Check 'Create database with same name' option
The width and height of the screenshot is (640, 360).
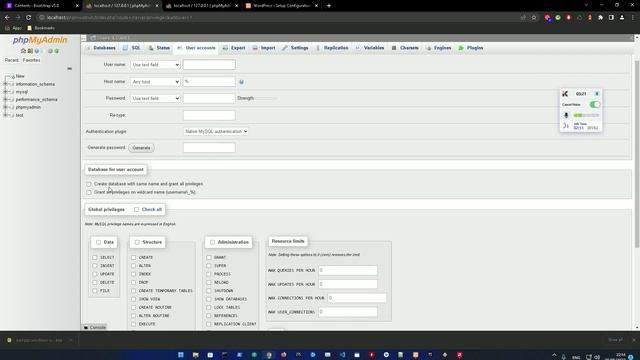89,184
